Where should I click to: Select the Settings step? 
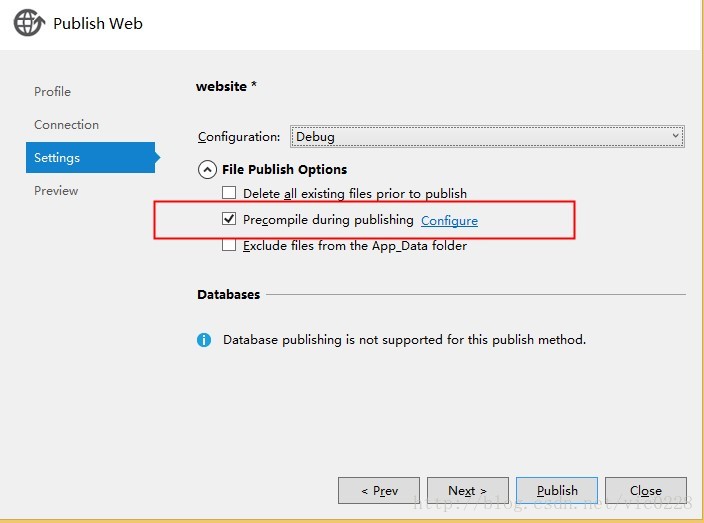coord(90,158)
